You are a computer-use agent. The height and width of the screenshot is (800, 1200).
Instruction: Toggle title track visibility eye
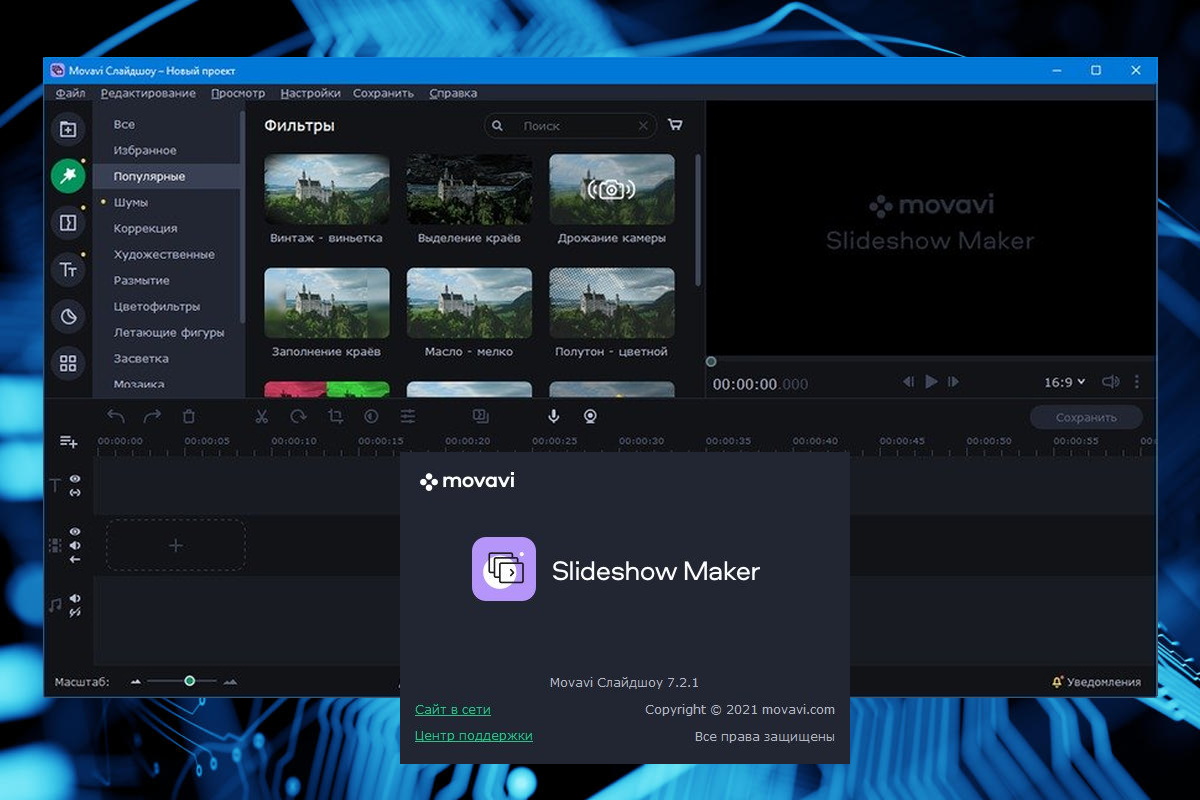pos(75,480)
